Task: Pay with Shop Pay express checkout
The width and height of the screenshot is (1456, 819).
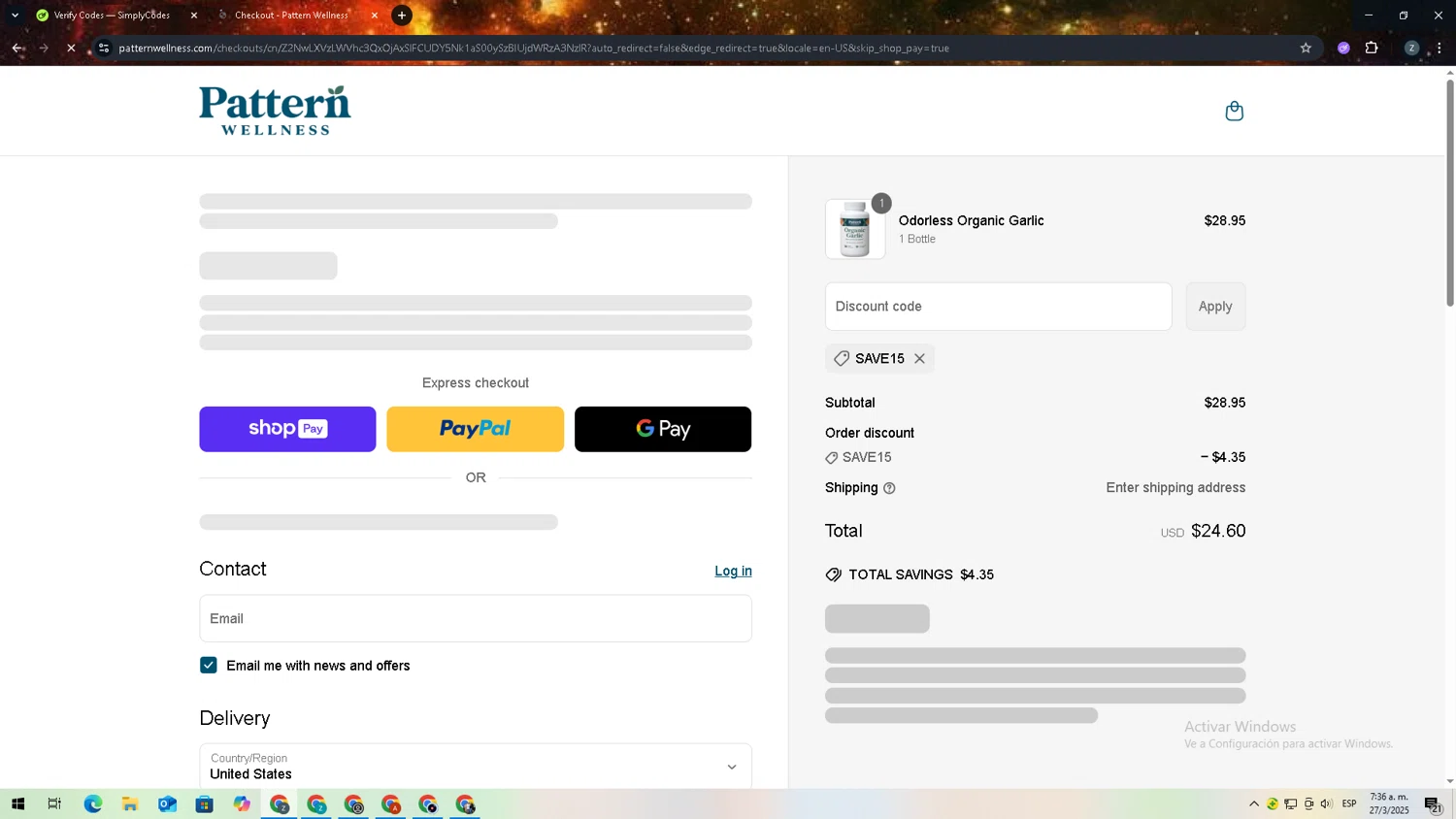Action: (287, 429)
